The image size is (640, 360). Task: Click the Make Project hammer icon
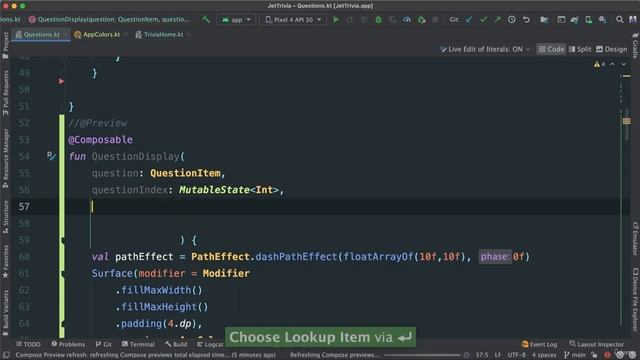coord(206,20)
